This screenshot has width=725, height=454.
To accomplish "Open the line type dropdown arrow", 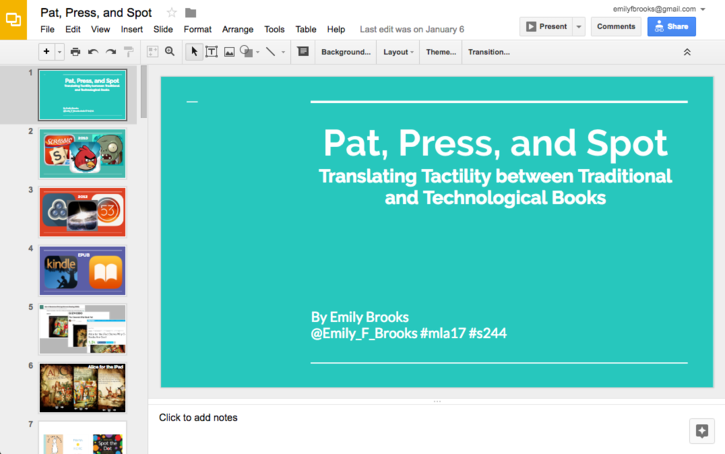I will [283, 52].
